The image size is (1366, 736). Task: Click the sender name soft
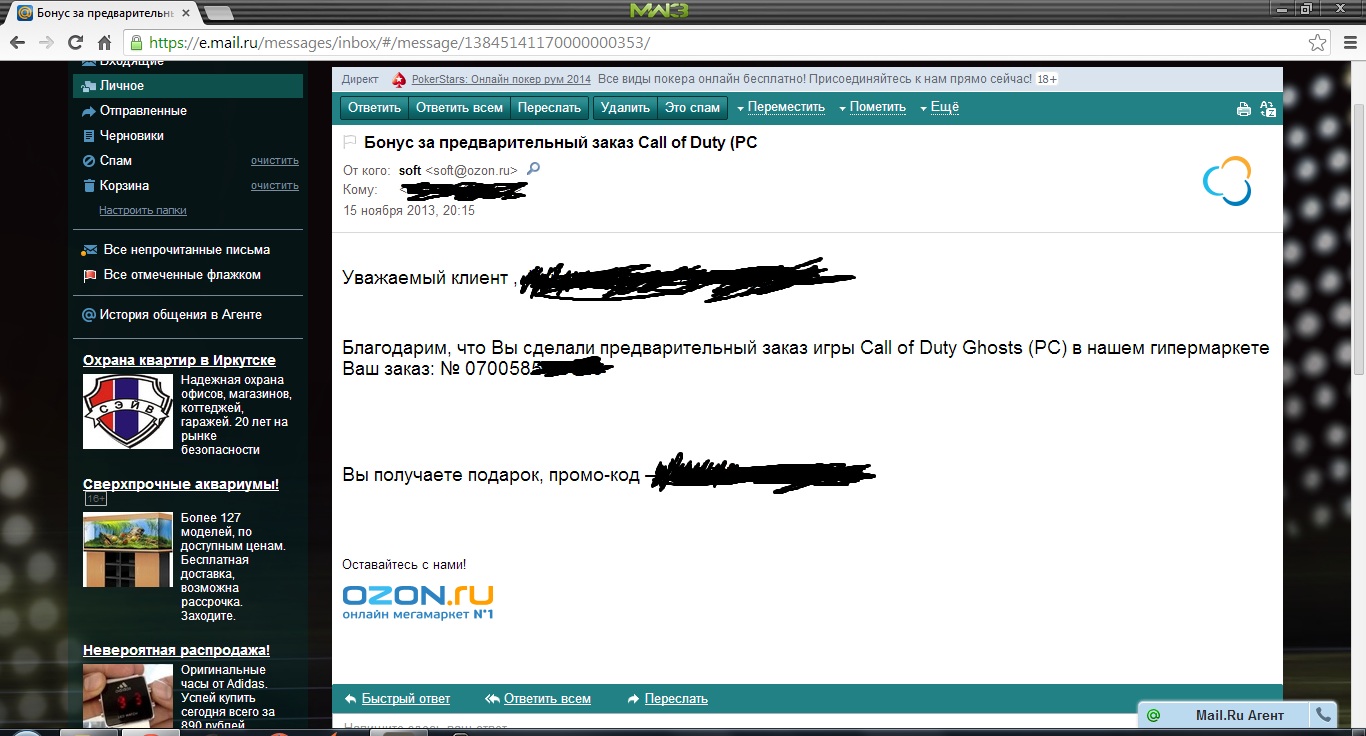410,171
